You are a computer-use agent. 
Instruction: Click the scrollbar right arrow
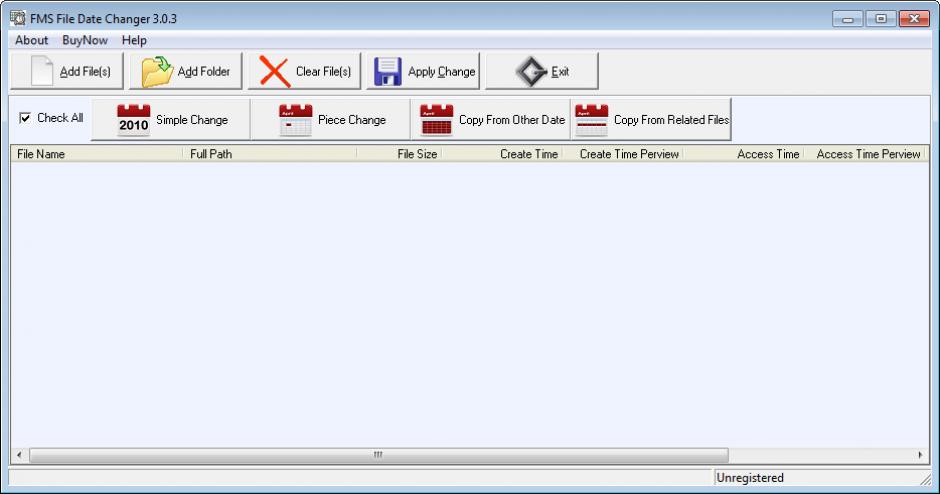point(920,455)
